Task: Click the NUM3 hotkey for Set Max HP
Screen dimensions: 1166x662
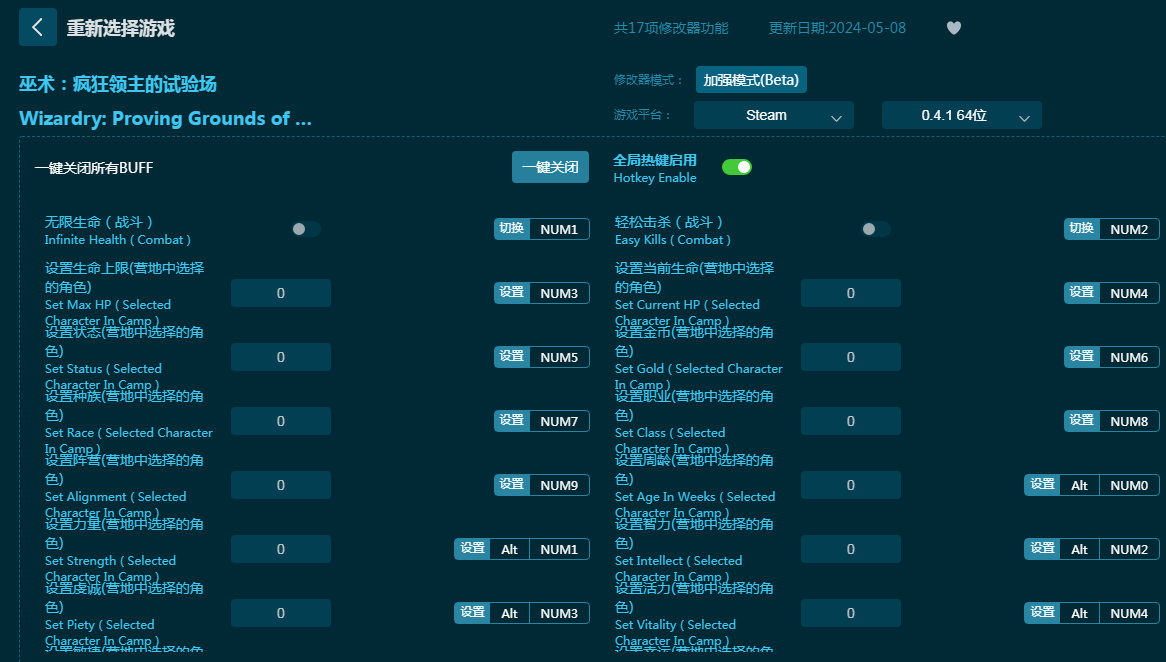Action: pyautogui.click(x=559, y=293)
